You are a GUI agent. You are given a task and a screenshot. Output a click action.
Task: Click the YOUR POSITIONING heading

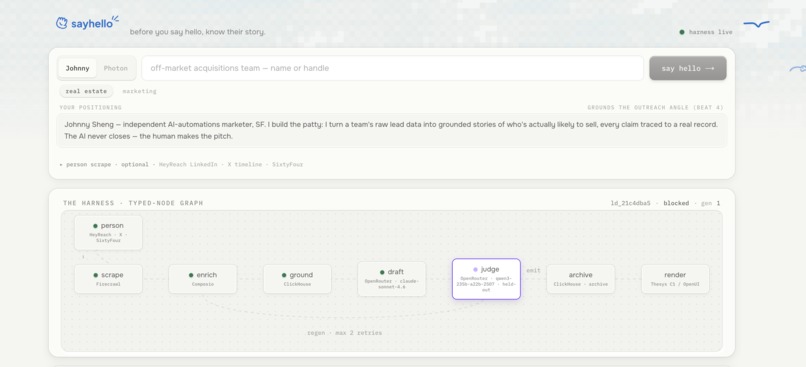pos(90,107)
